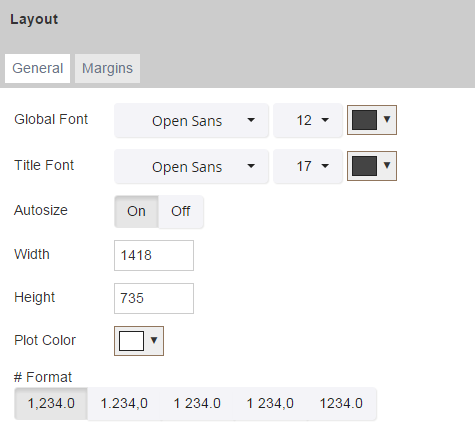Screen dimensions: 475x435
Task: Click the Global Font dark color swatch
Action: [364, 120]
